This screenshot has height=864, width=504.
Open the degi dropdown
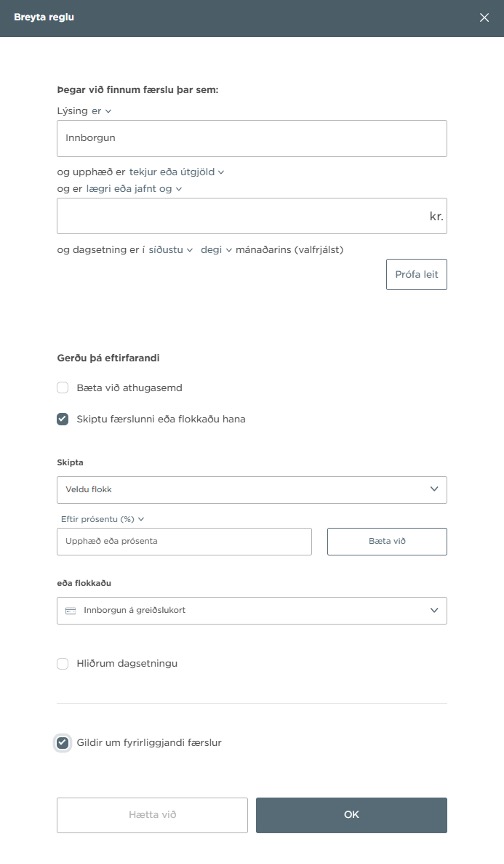point(216,250)
